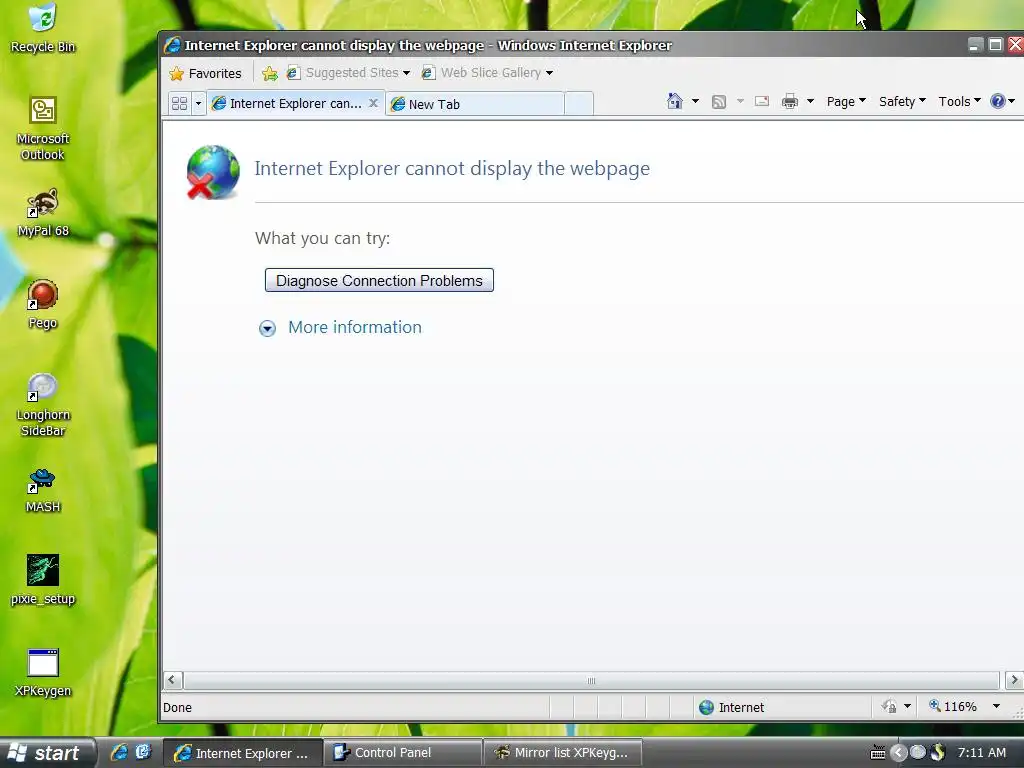This screenshot has width=1024, height=768.
Task: Click scroll right arrow
Action: click(x=1014, y=680)
